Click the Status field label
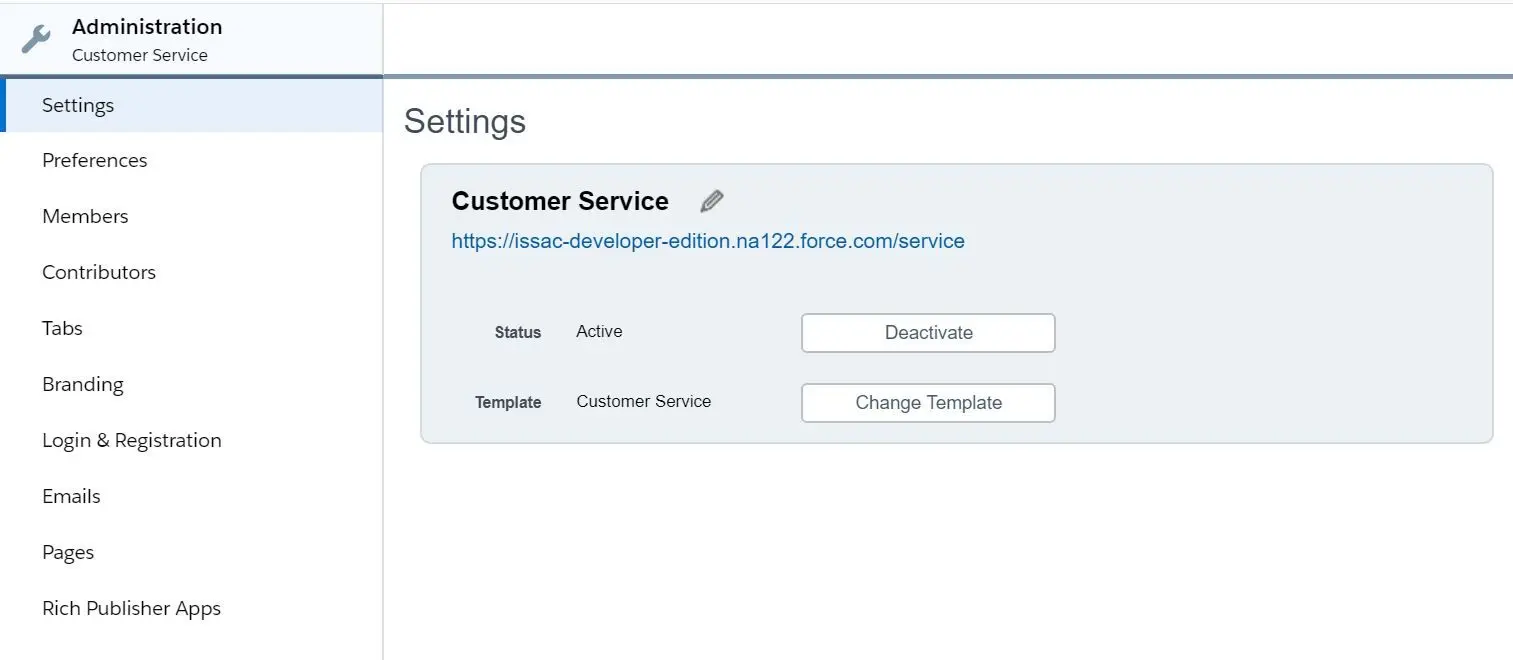1513x660 pixels. click(518, 333)
